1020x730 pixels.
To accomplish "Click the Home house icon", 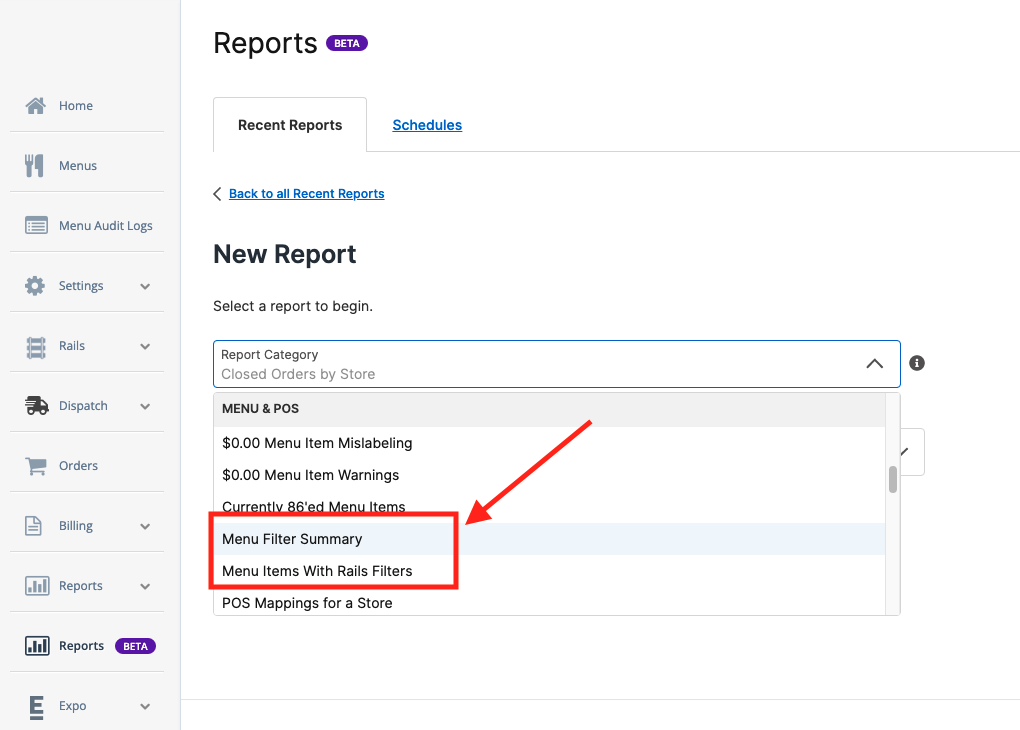I will (x=36, y=105).
